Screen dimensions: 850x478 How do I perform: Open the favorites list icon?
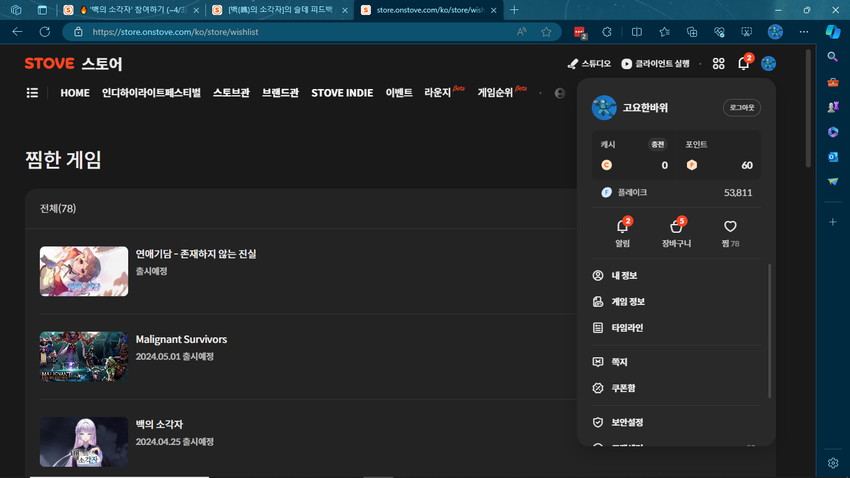pos(665,32)
